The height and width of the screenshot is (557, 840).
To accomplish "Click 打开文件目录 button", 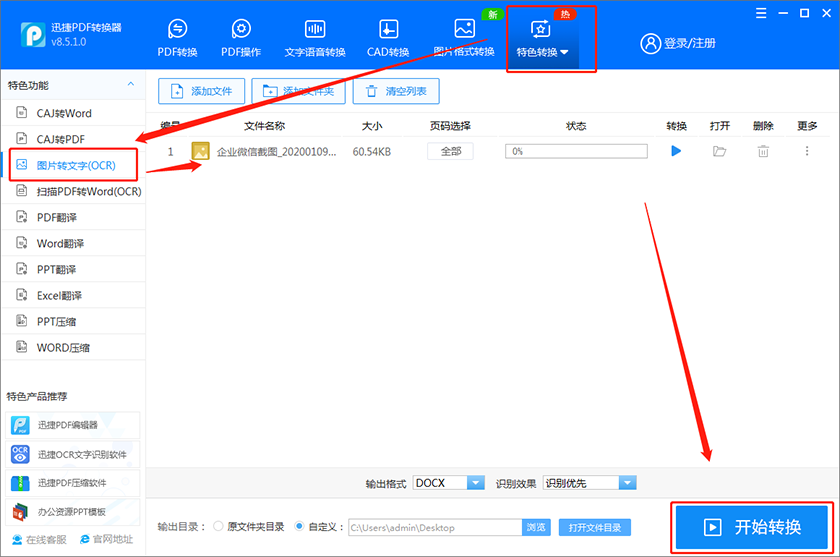I will (x=595, y=528).
